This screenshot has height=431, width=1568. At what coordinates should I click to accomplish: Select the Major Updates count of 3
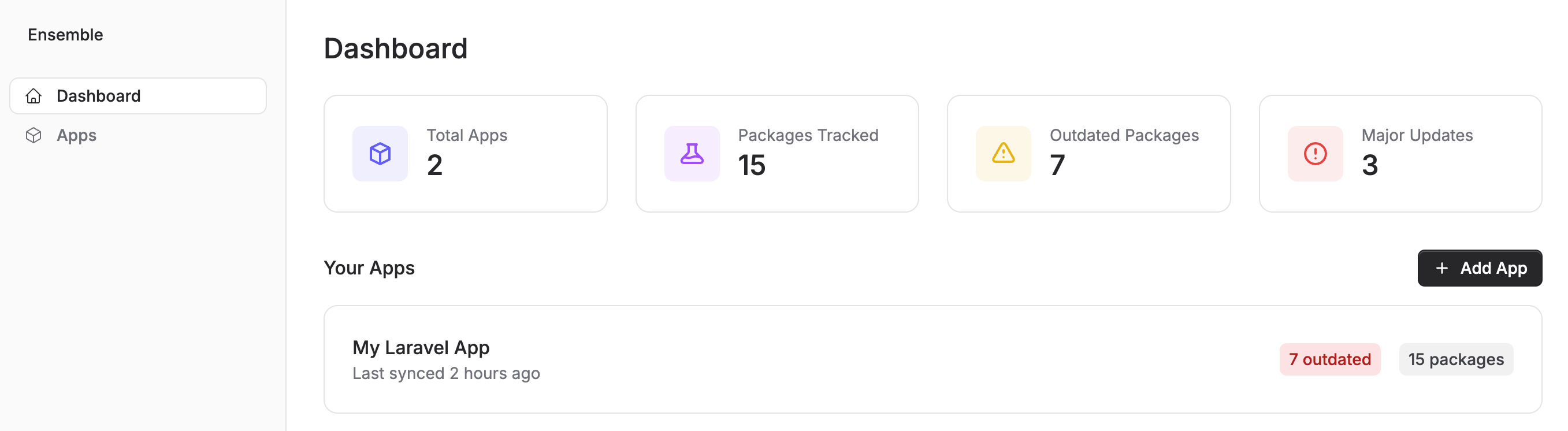pos(1369,165)
